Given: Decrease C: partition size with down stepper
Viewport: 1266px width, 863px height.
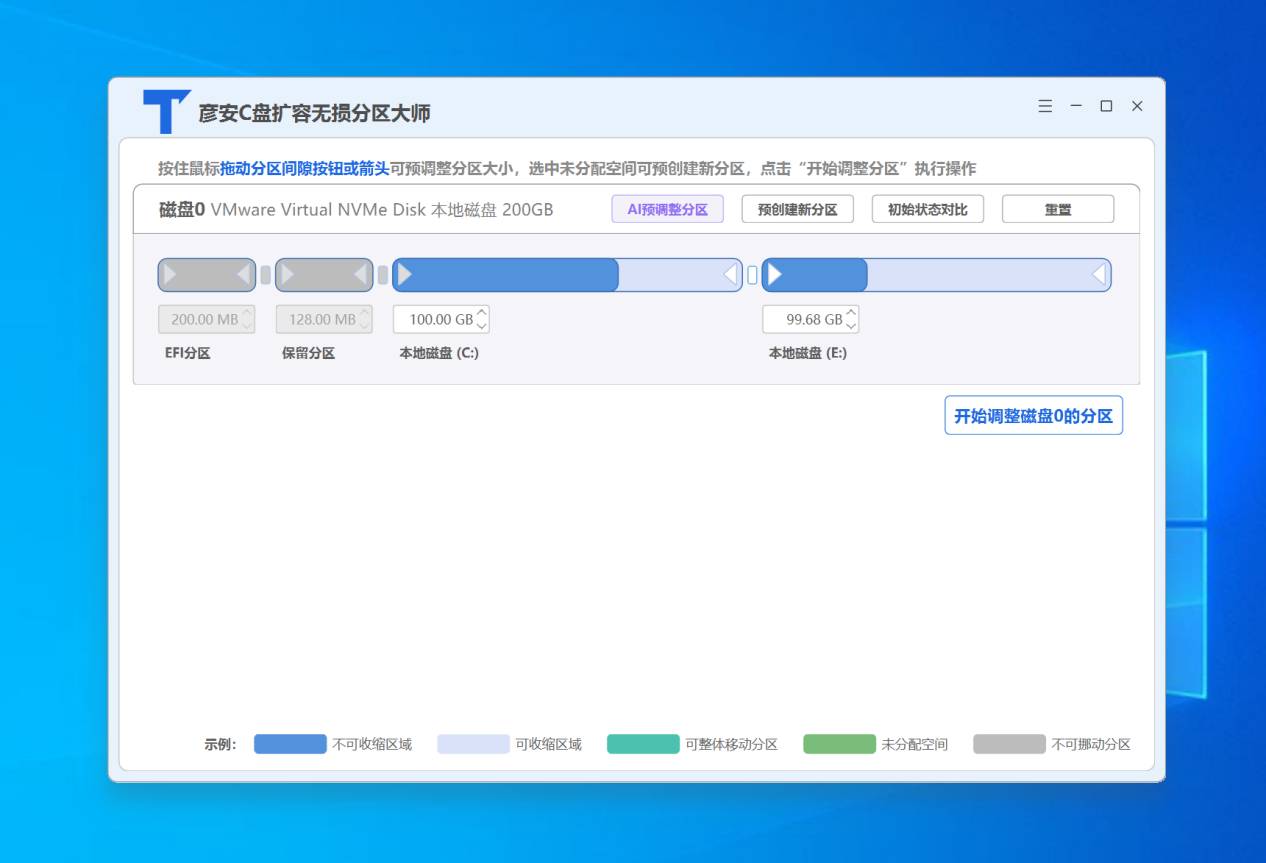Looking at the screenshot, I should [x=482, y=326].
